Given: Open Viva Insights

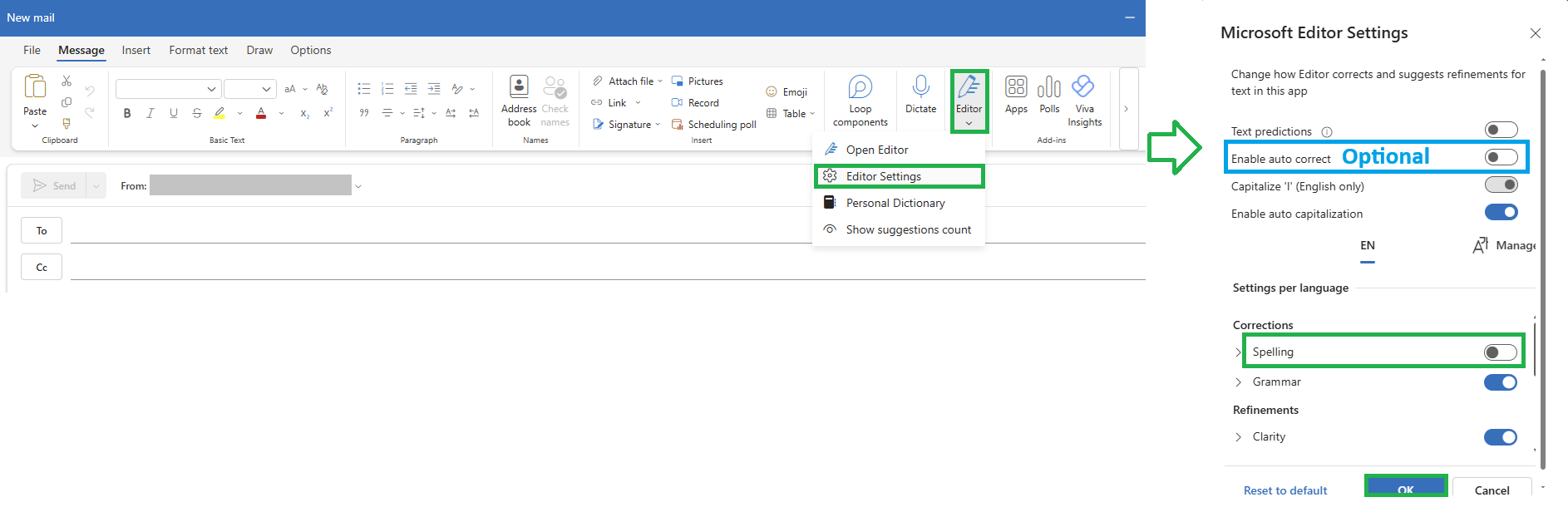Looking at the screenshot, I should (x=1084, y=101).
